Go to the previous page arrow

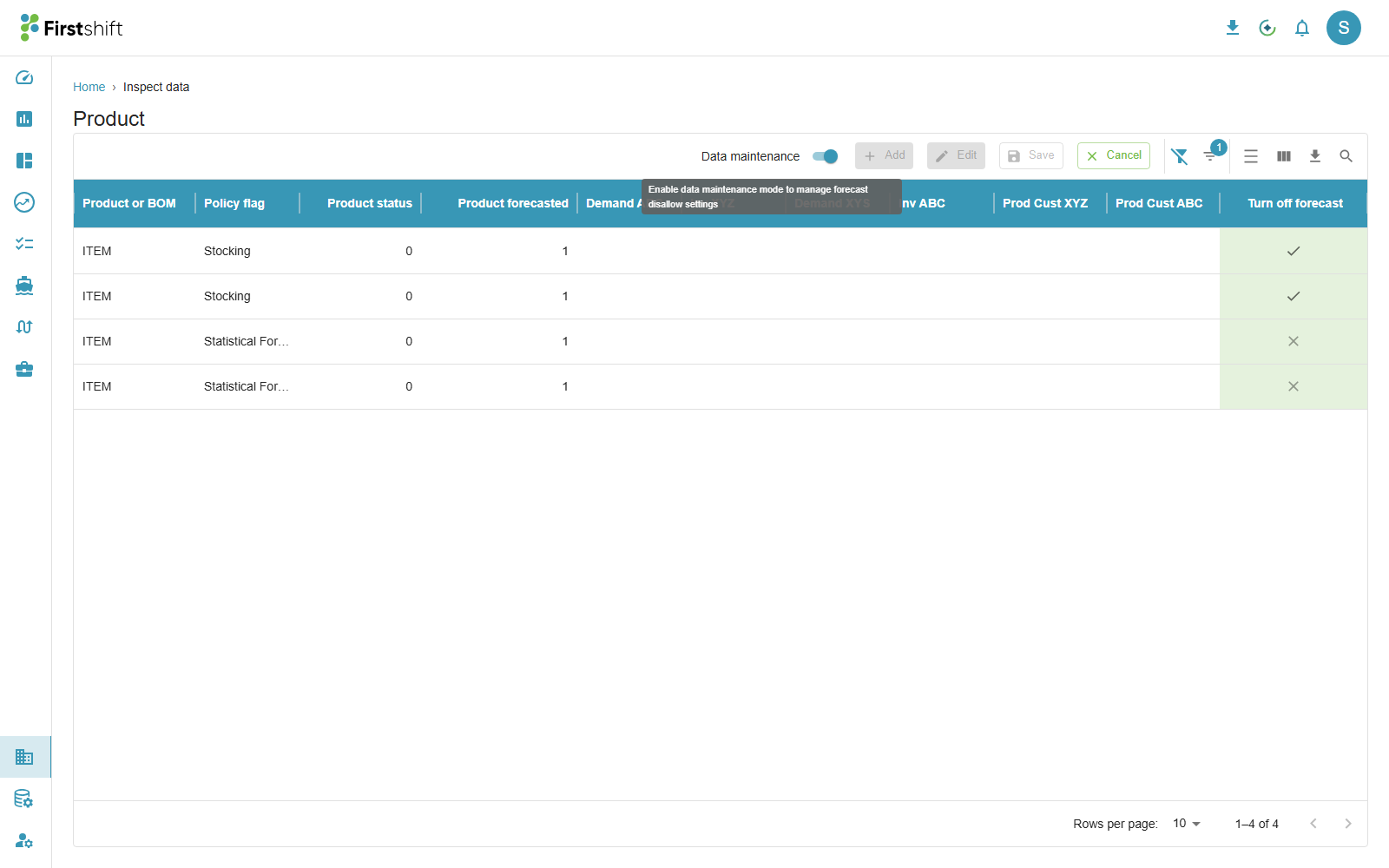[x=1313, y=824]
